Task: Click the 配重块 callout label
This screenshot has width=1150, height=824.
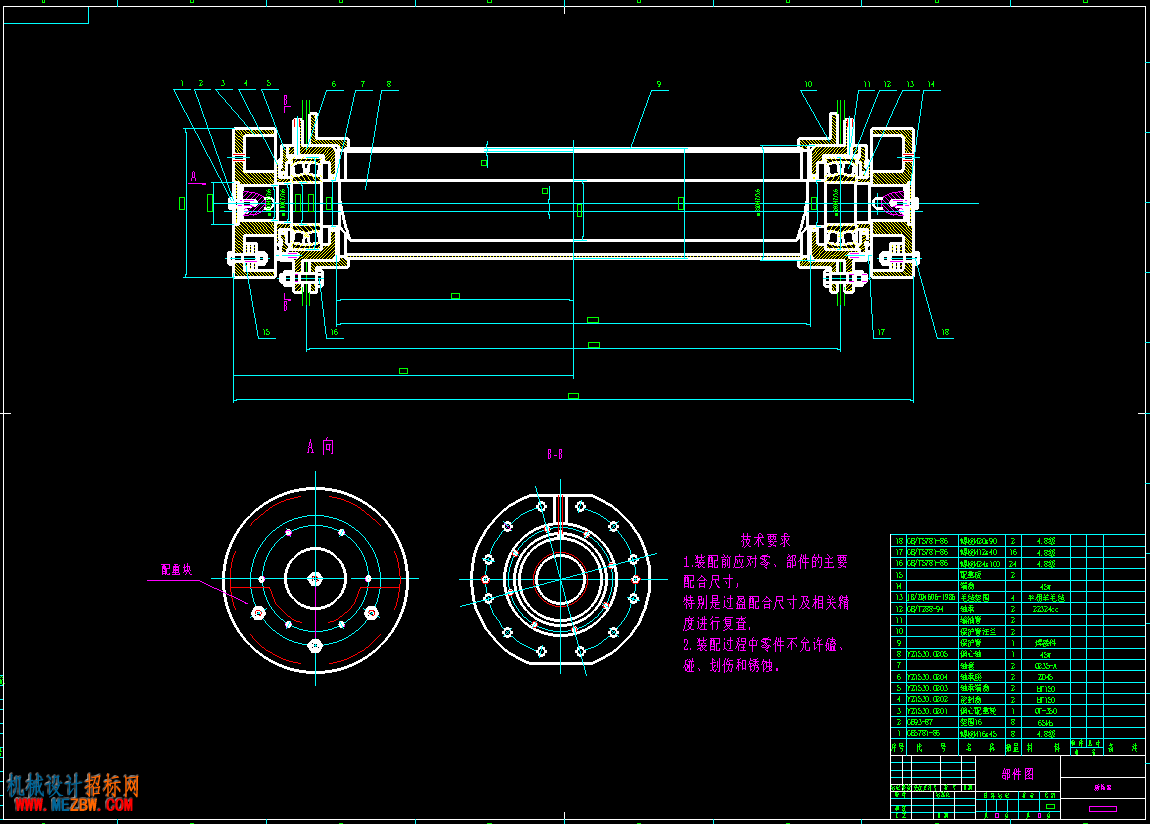Action: point(177,570)
